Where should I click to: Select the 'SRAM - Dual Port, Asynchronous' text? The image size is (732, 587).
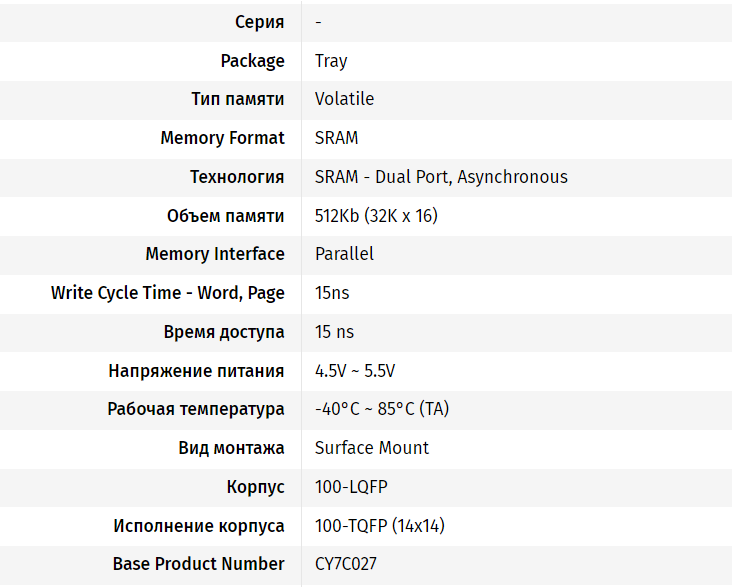[x=441, y=177]
